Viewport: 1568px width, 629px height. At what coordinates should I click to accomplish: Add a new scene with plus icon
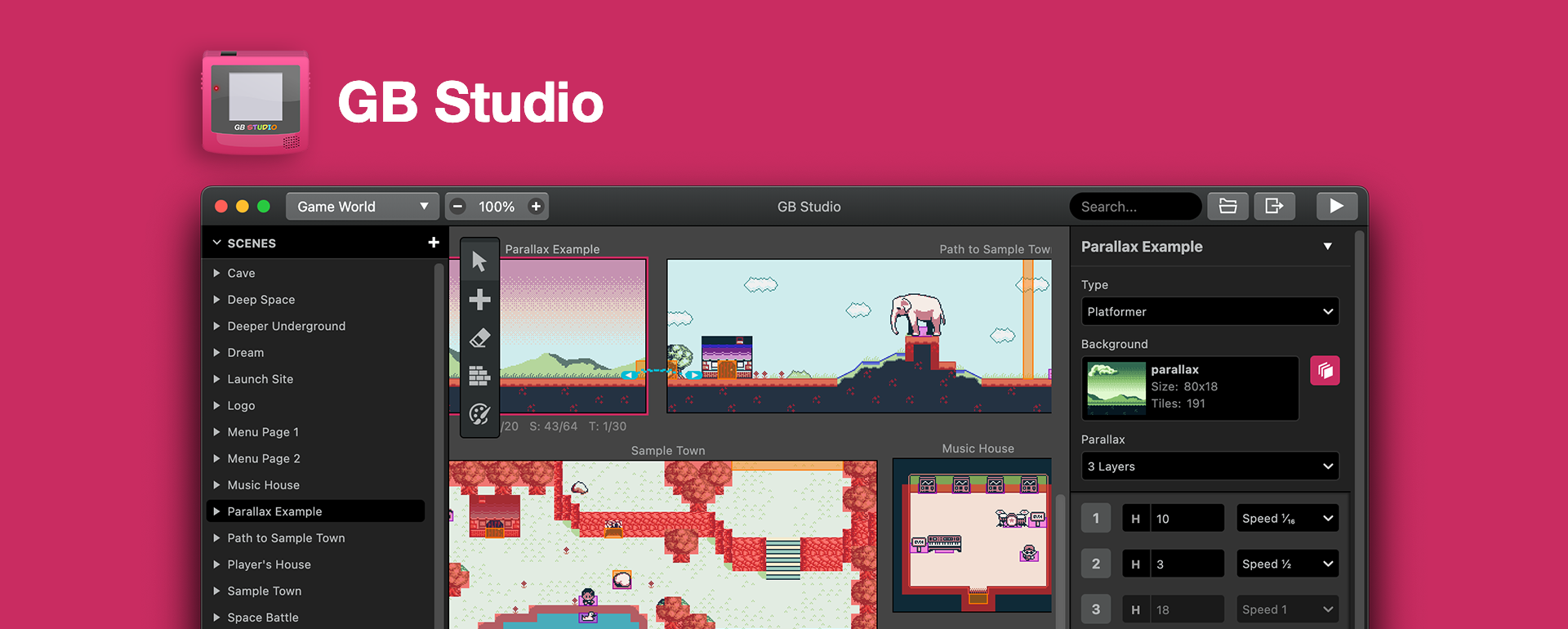click(434, 243)
